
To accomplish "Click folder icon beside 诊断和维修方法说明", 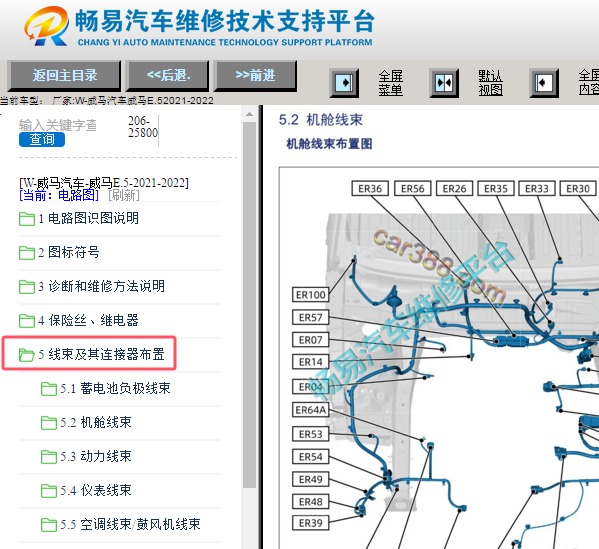I will [x=27, y=287].
